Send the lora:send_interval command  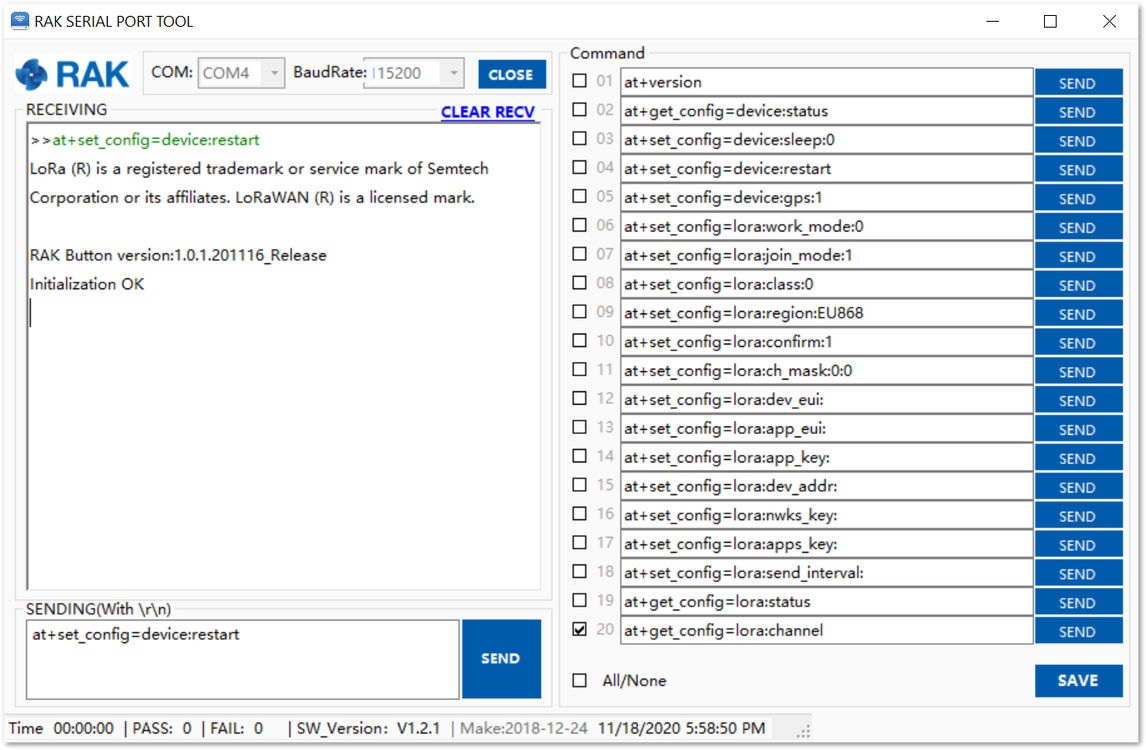click(x=1078, y=573)
